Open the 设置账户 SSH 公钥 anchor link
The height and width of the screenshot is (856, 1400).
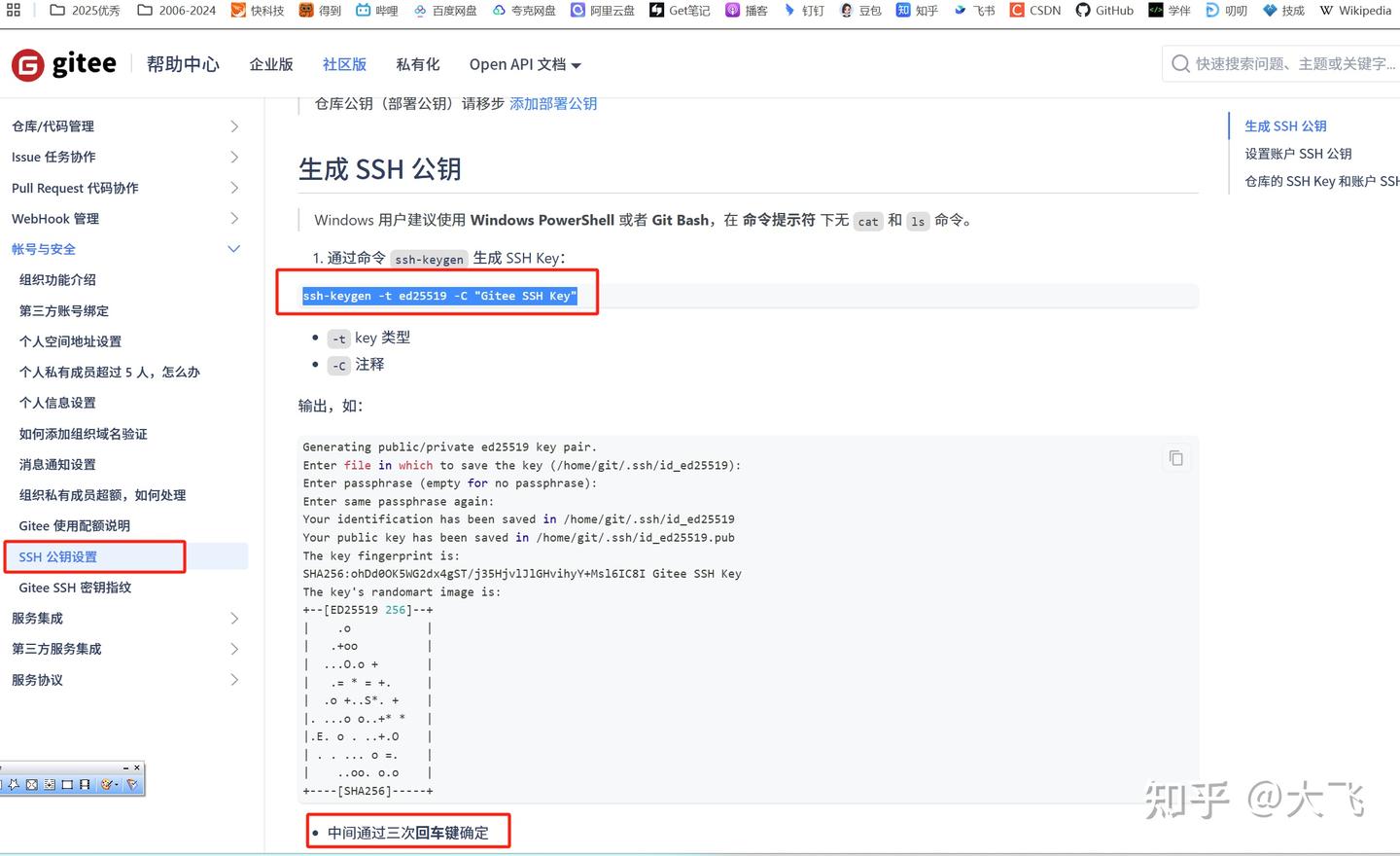tap(1298, 153)
